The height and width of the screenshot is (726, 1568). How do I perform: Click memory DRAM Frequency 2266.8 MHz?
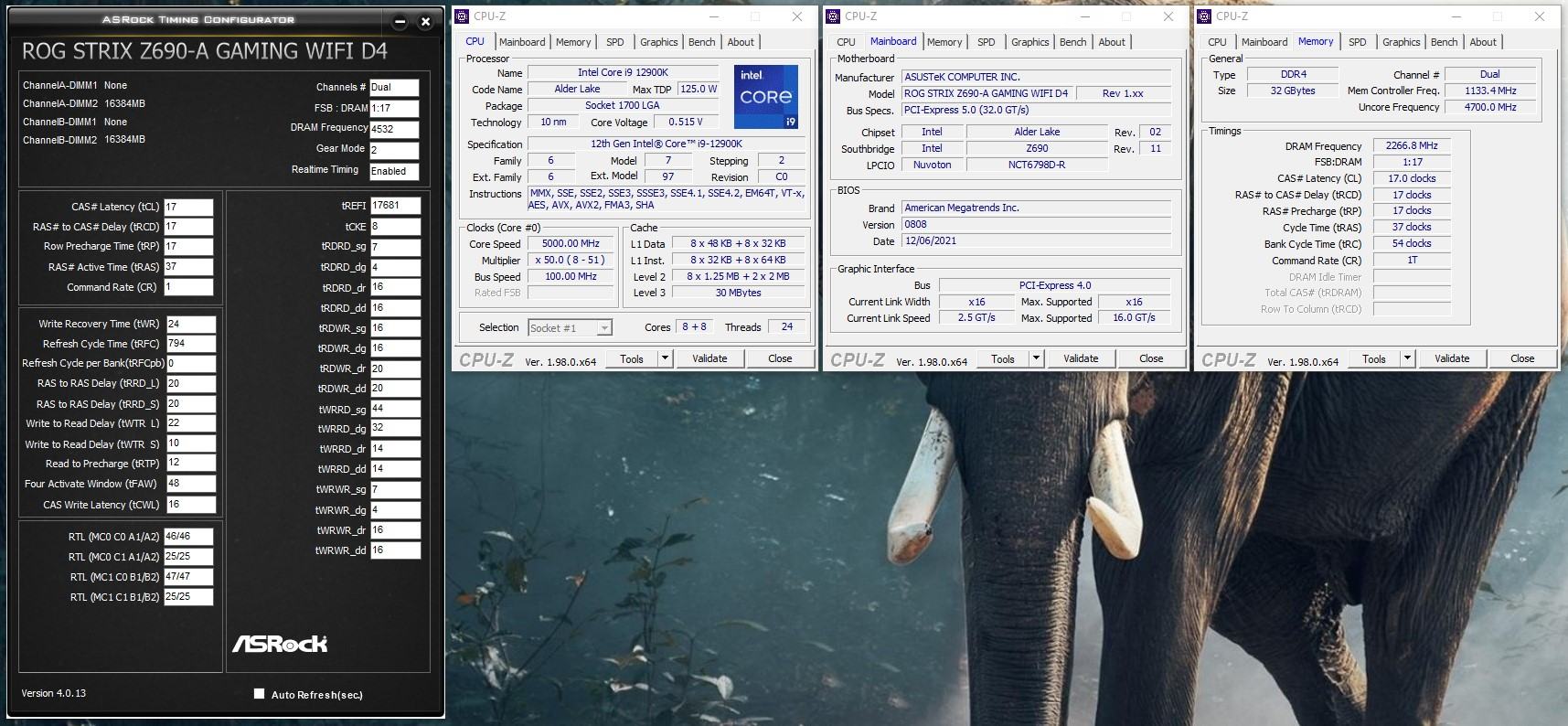coord(1411,145)
